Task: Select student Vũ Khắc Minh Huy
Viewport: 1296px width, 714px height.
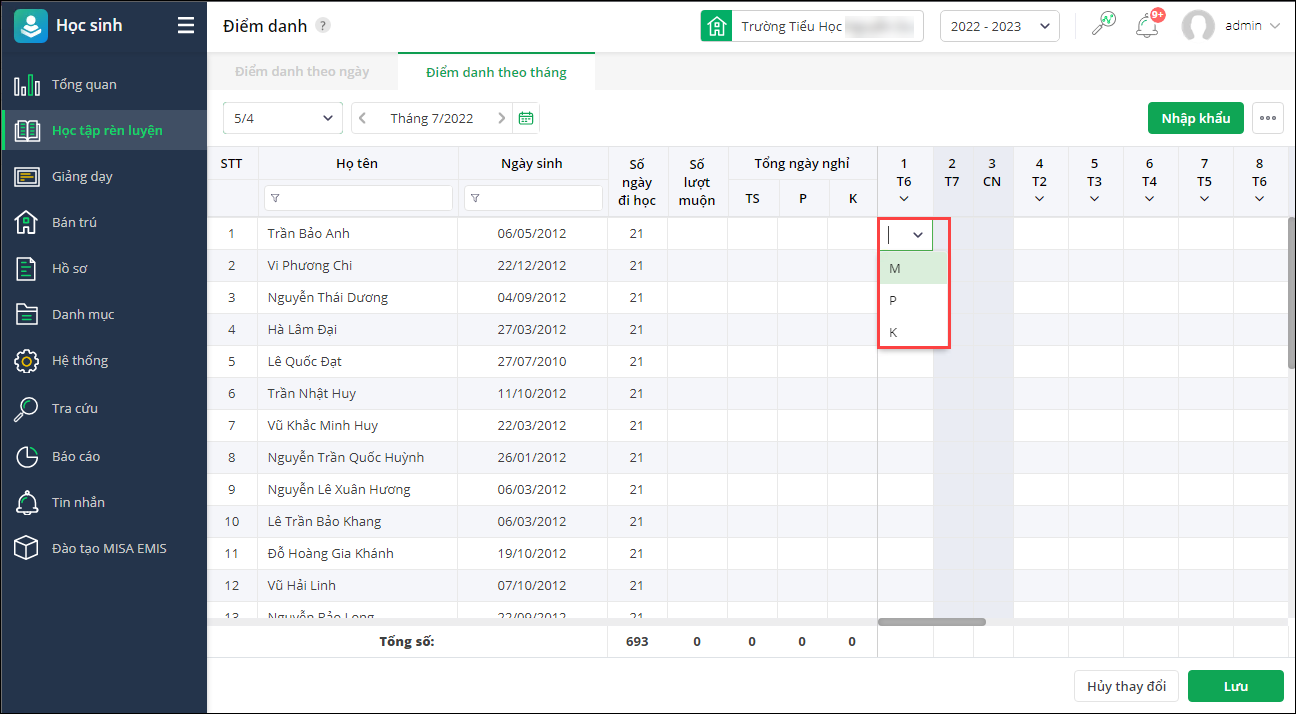Action: pyautogui.click(x=322, y=425)
